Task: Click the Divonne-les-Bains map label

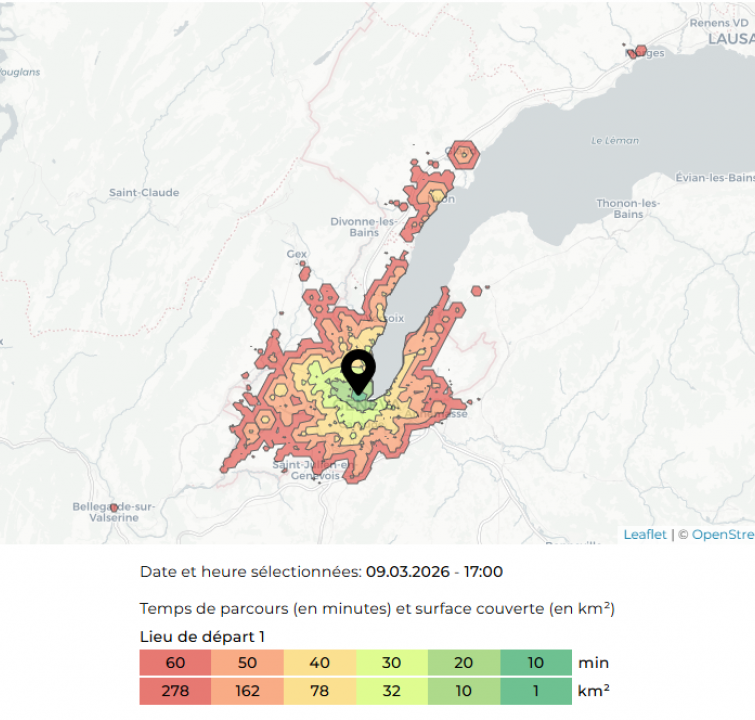Action: tap(364, 226)
